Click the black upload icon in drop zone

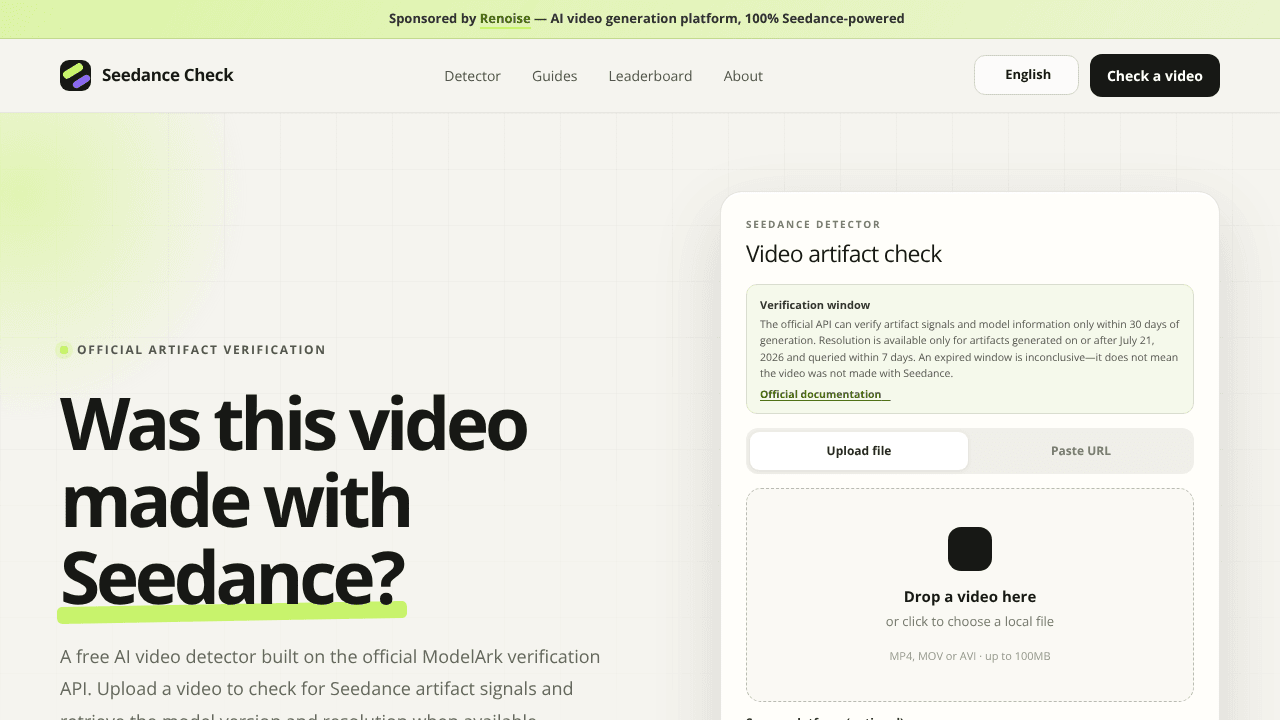tap(970, 549)
